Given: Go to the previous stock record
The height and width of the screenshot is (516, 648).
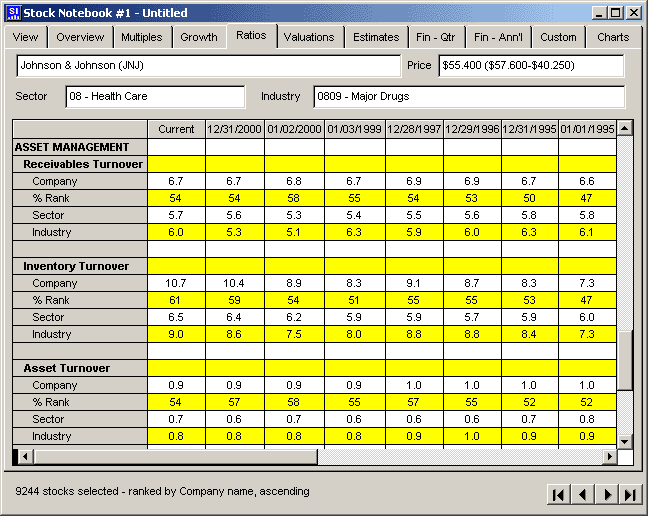Looking at the screenshot, I should coord(583,494).
